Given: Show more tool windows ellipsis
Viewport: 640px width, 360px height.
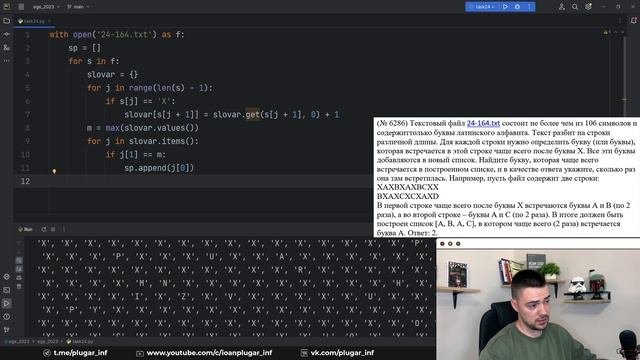Looking at the screenshot, I should click(7, 60).
